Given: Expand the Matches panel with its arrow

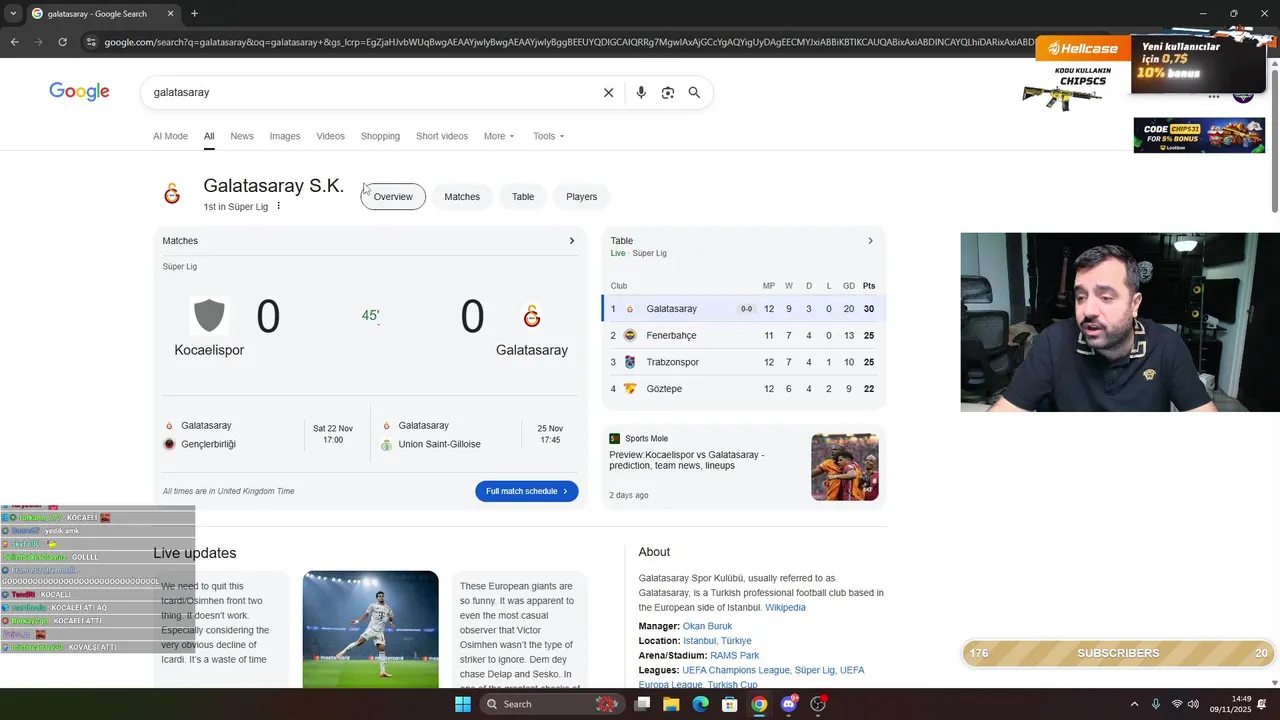Looking at the screenshot, I should click(572, 241).
